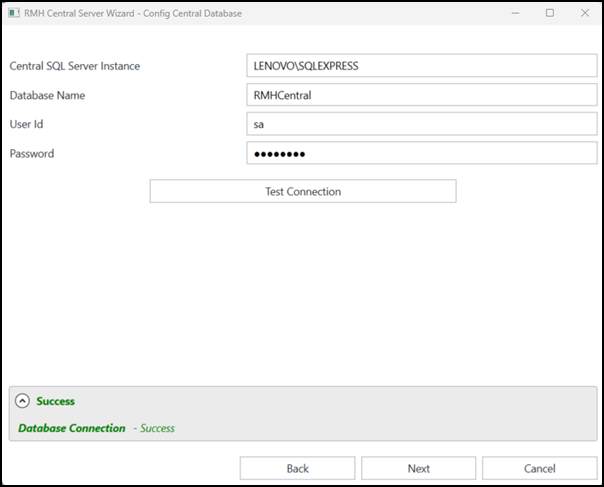The width and height of the screenshot is (604, 487).
Task: Click into the Password field
Action: click(422, 153)
